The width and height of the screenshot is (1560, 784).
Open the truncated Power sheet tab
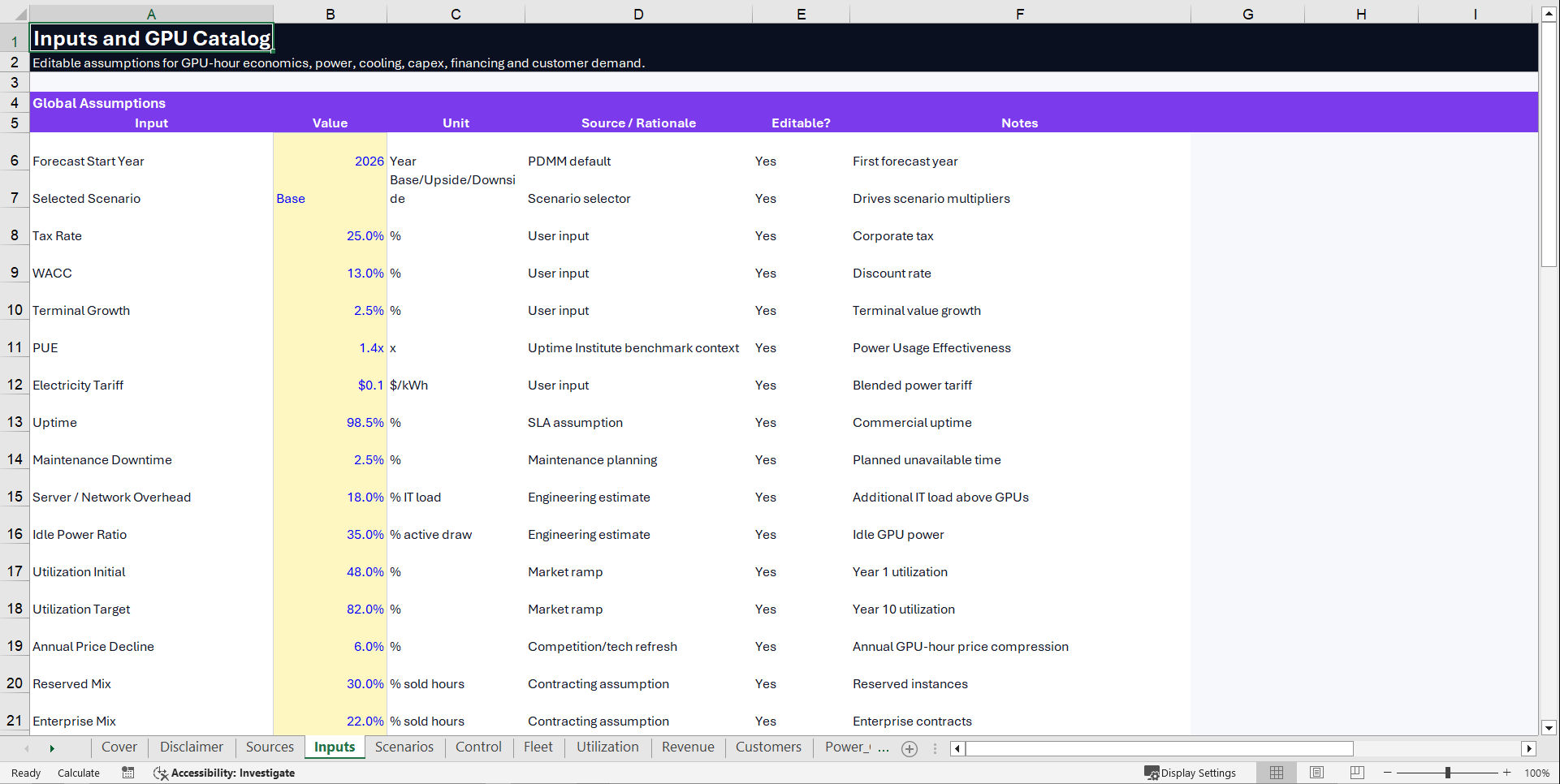846,747
